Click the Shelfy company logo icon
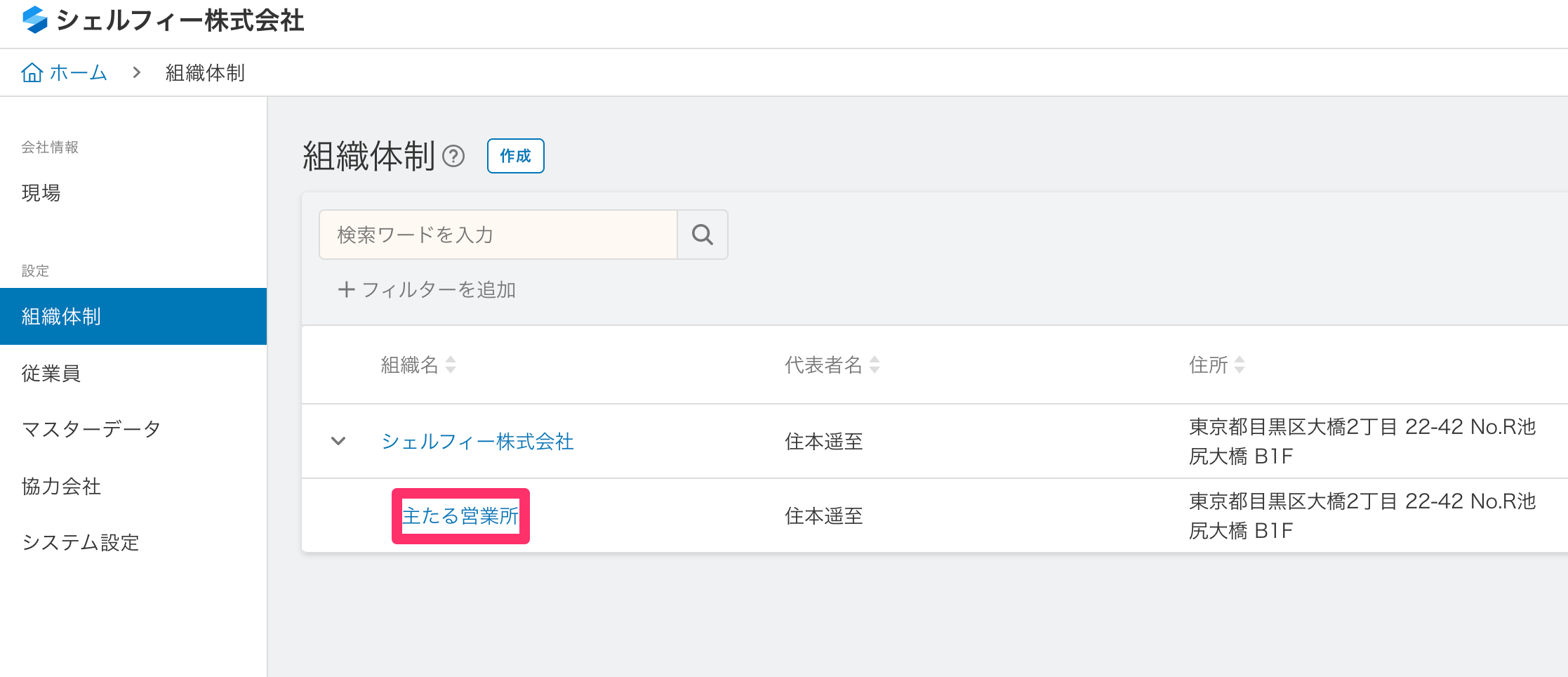Image resolution: width=1568 pixels, height=677 pixels. (34, 20)
